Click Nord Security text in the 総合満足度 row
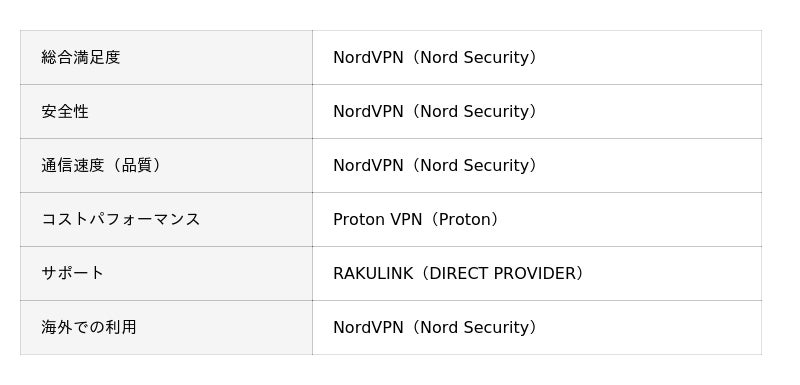 475,58
